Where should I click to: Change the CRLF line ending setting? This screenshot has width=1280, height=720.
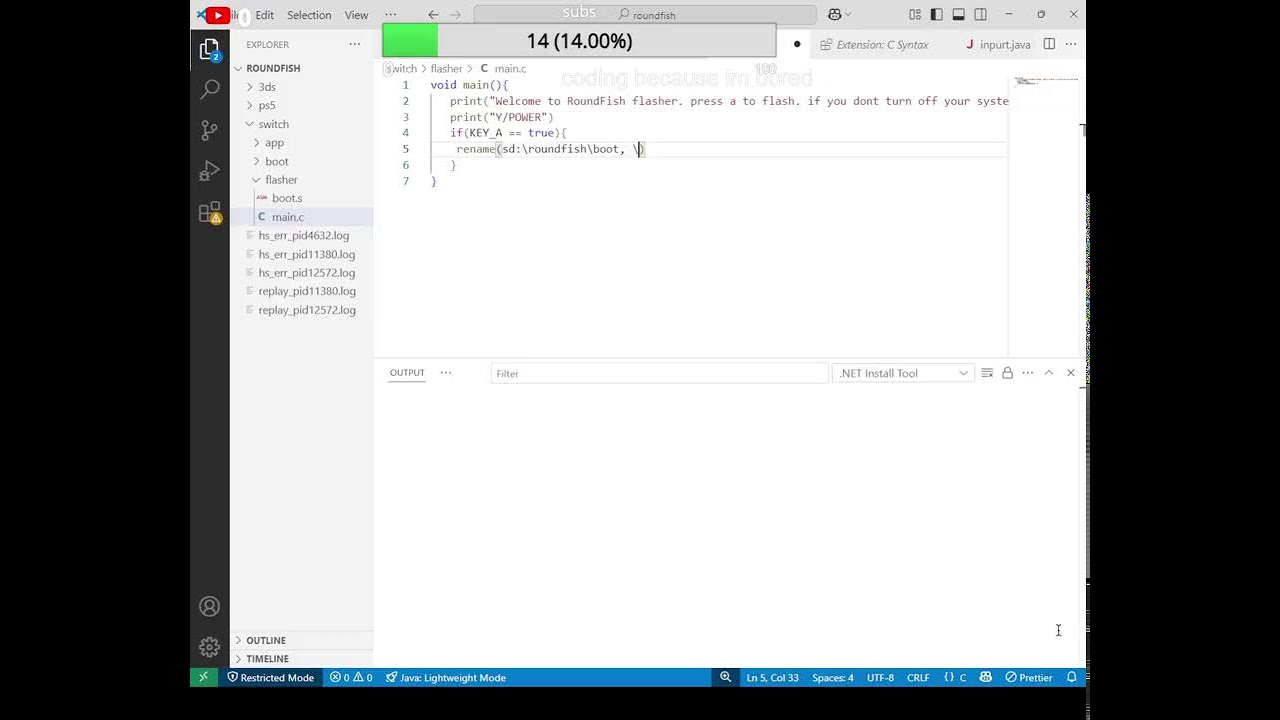918,677
